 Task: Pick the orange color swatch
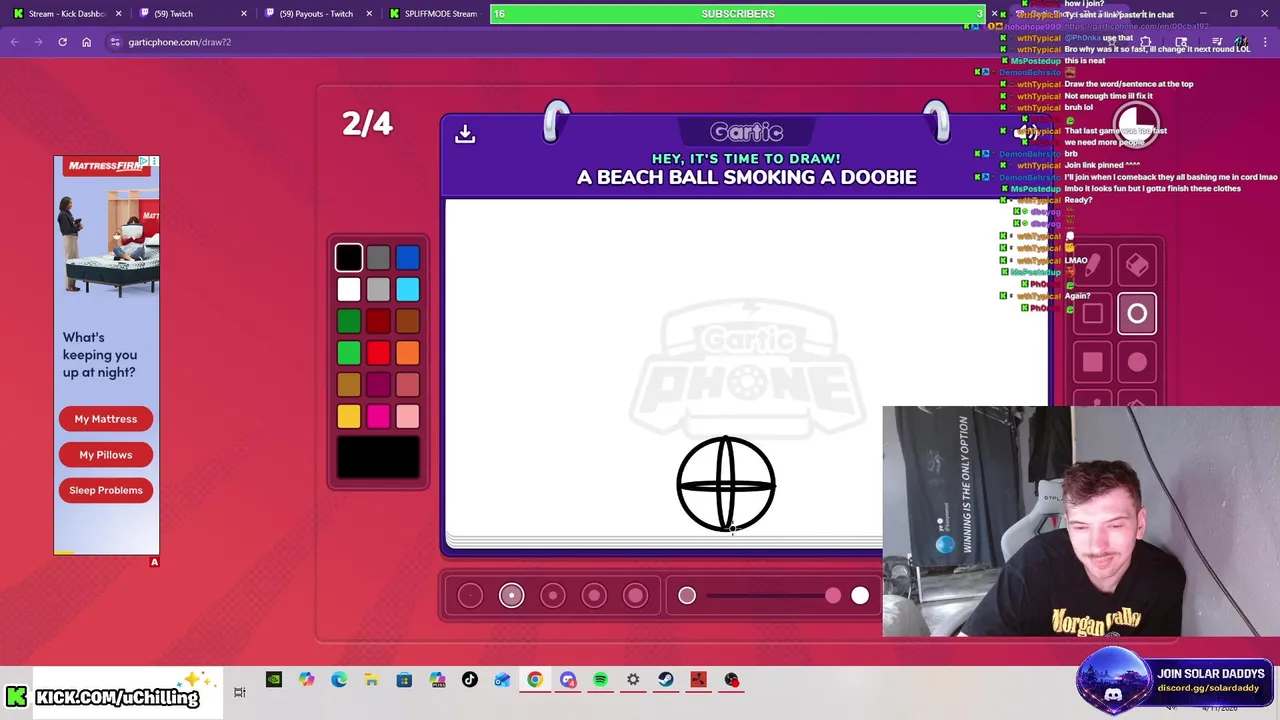click(x=407, y=353)
